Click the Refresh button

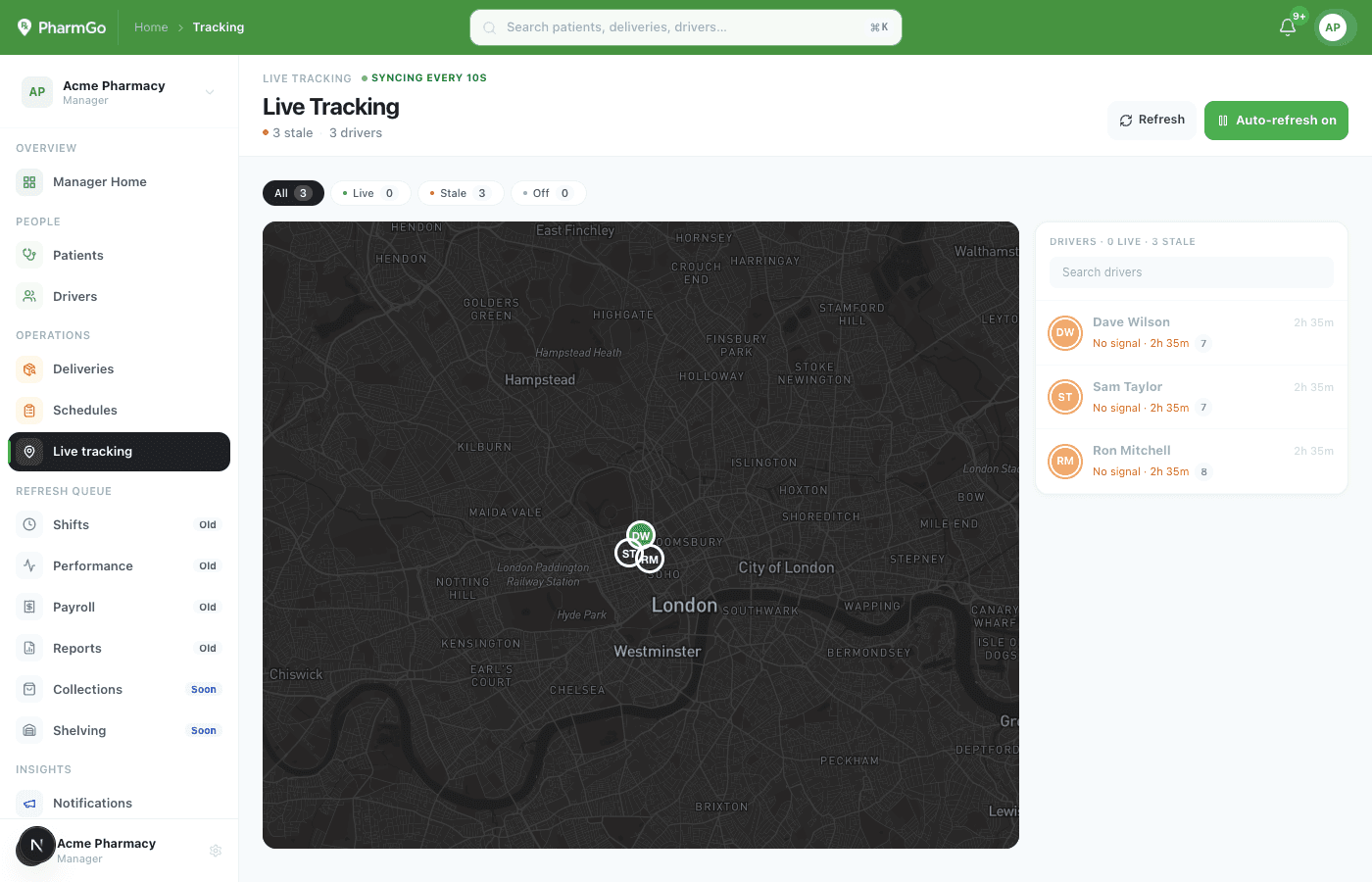point(1151,121)
